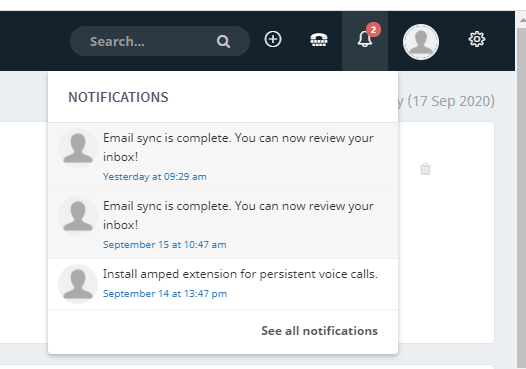
Task: Click the 'Yesterday at 09:29 am' timestamp
Action: tap(155, 177)
